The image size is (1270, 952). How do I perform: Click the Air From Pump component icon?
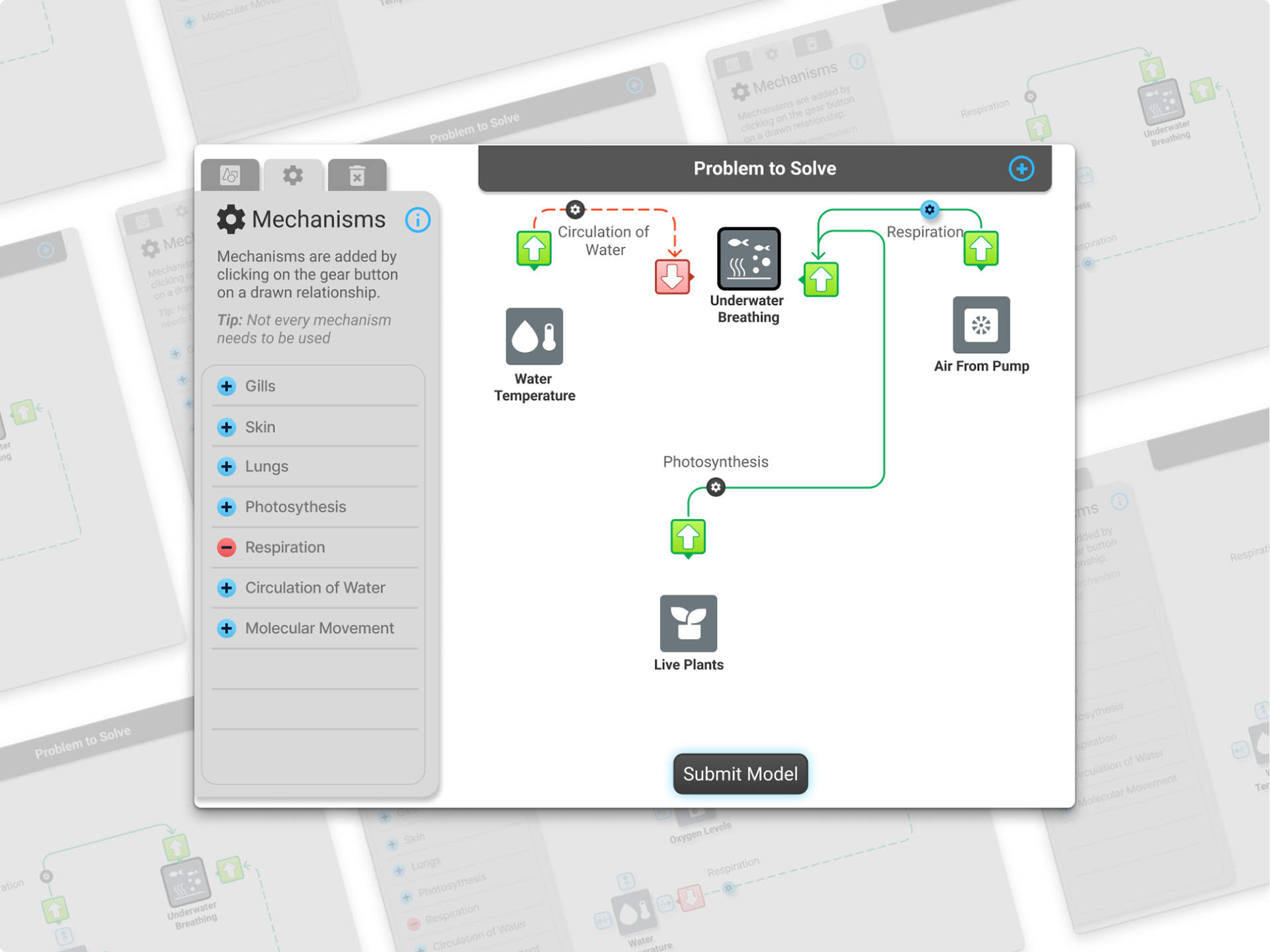980,325
